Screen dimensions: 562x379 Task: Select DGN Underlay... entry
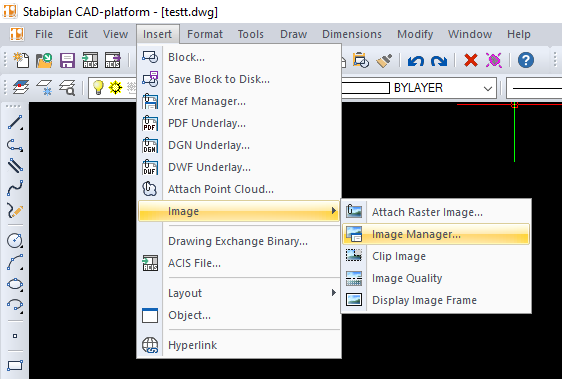239,145
